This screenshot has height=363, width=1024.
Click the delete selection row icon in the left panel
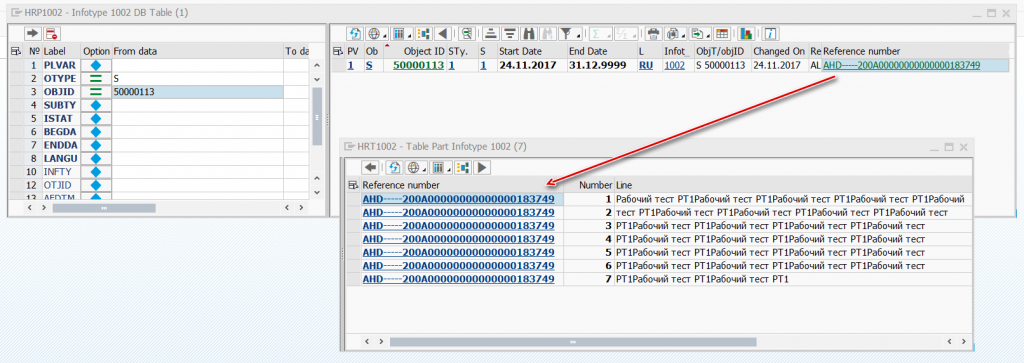click(x=52, y=33)
